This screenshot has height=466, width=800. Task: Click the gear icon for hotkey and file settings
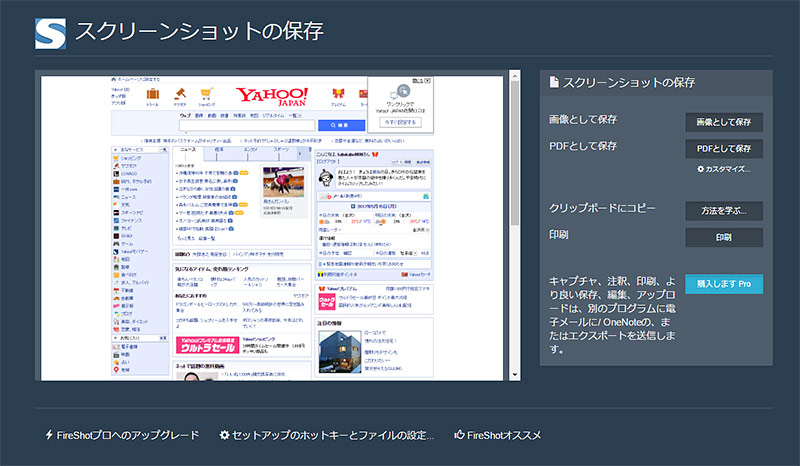click(x=223, y=435)
